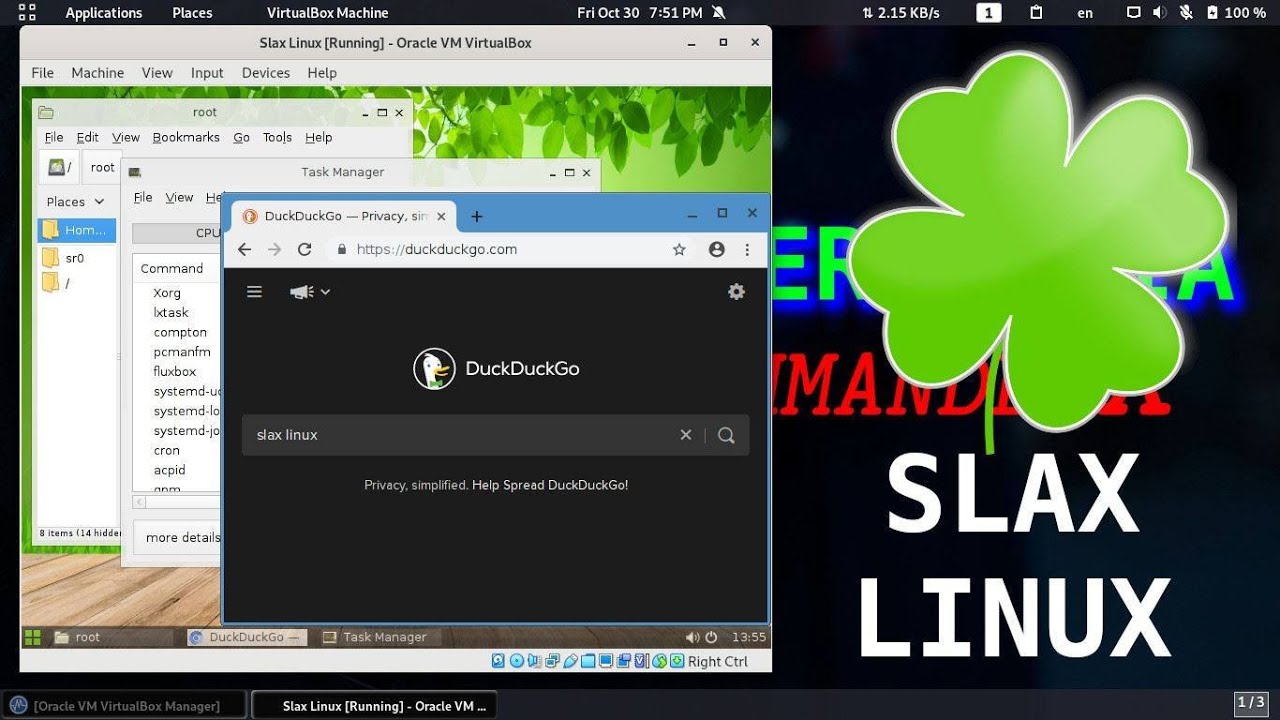
Task: Open browser three-dot menu
Action: click(x=747, y=249)
